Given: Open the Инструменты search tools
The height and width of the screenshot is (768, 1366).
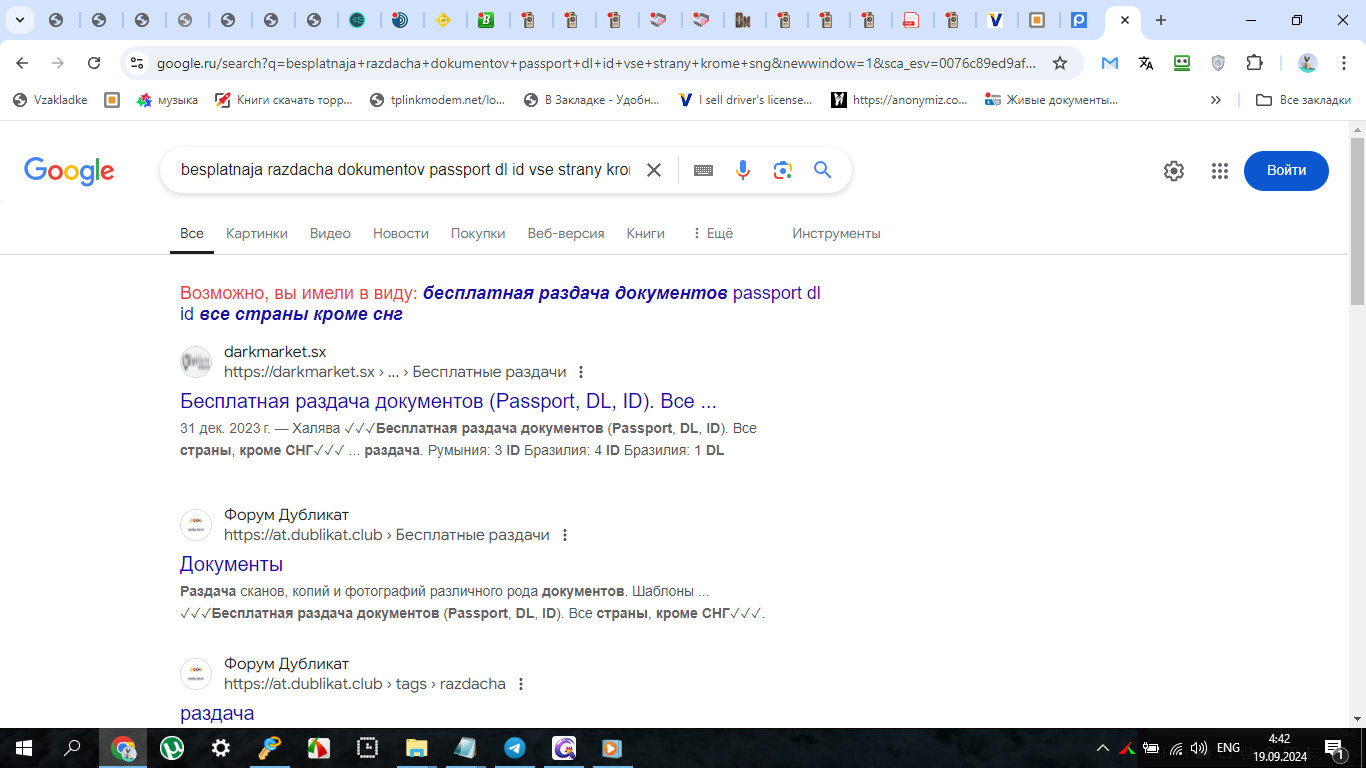Looking at the screenshot, I should coord(836,233).
